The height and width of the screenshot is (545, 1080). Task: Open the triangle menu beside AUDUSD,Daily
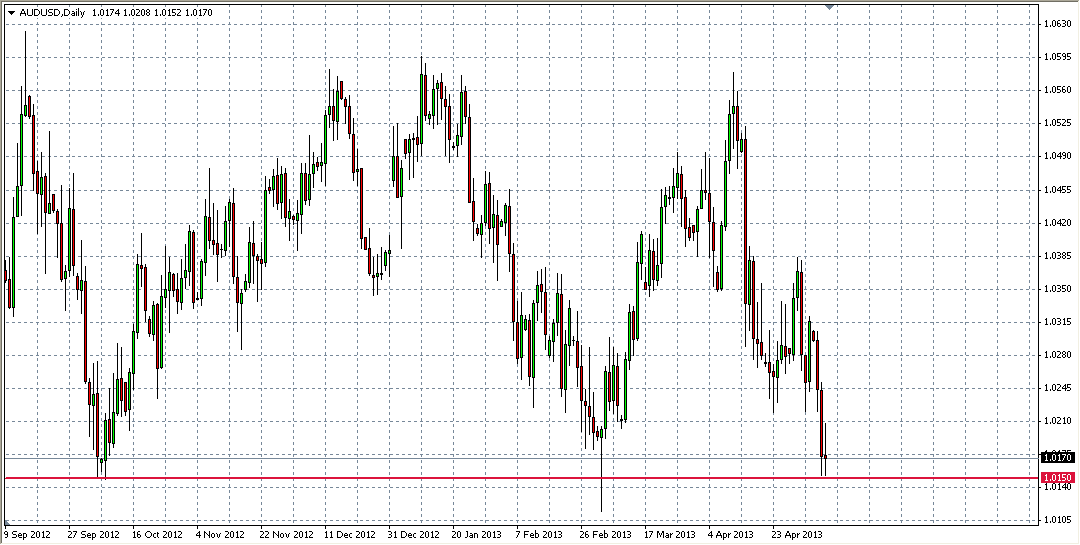(11, 12)
